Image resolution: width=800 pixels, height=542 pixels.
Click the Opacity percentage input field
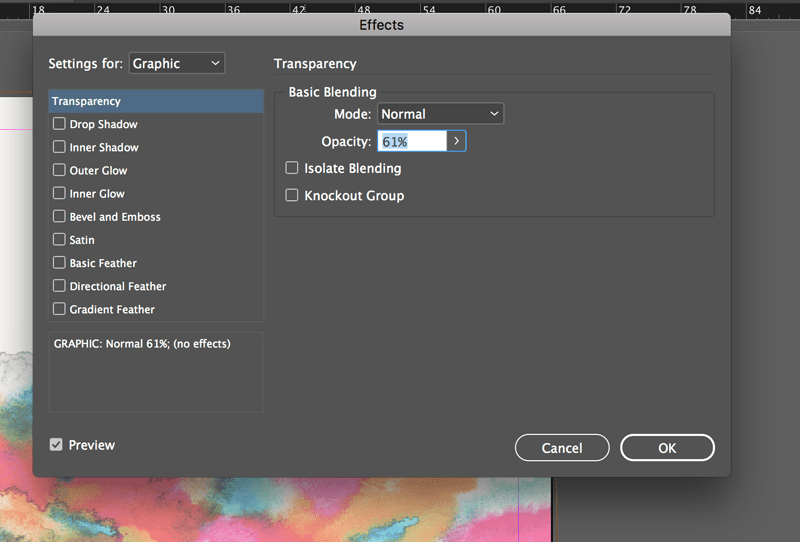[x=411, y=141]
